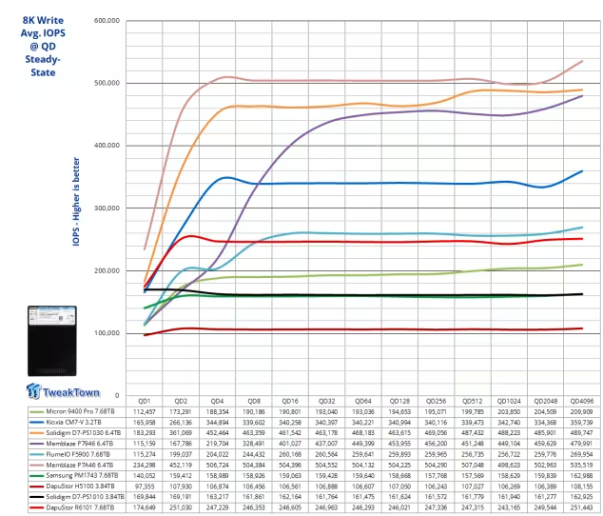Click Solidigm D7-PS1030 QD1 value 183,293

point(144,433)
